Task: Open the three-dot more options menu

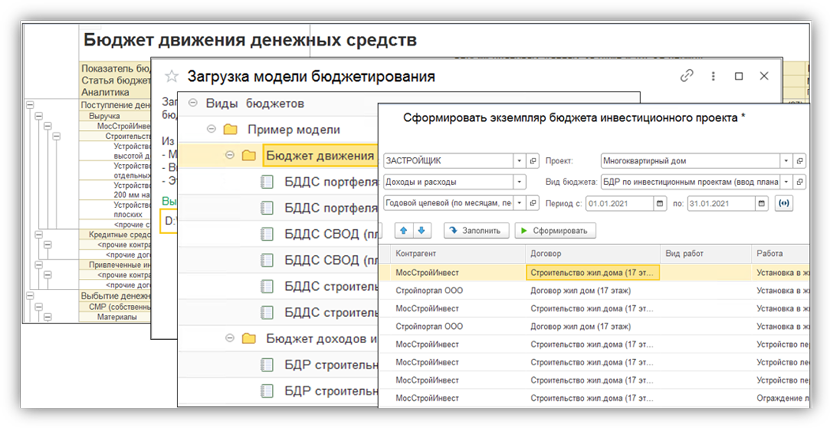Action: 712,76
